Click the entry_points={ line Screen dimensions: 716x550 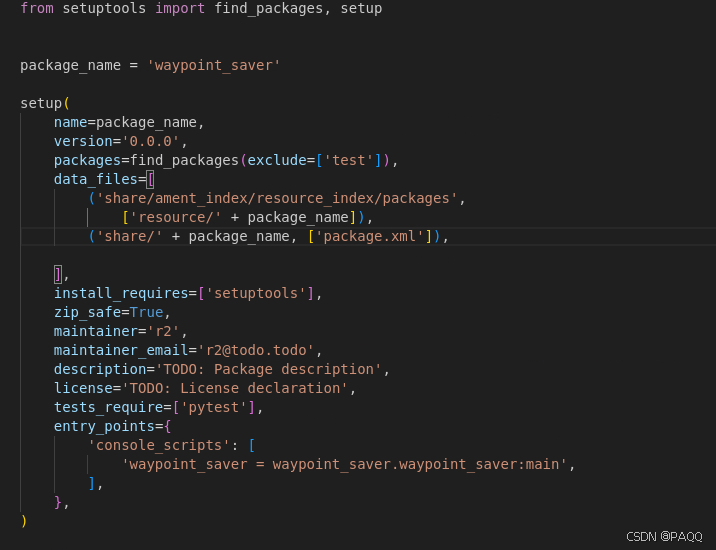coord(112,426)
